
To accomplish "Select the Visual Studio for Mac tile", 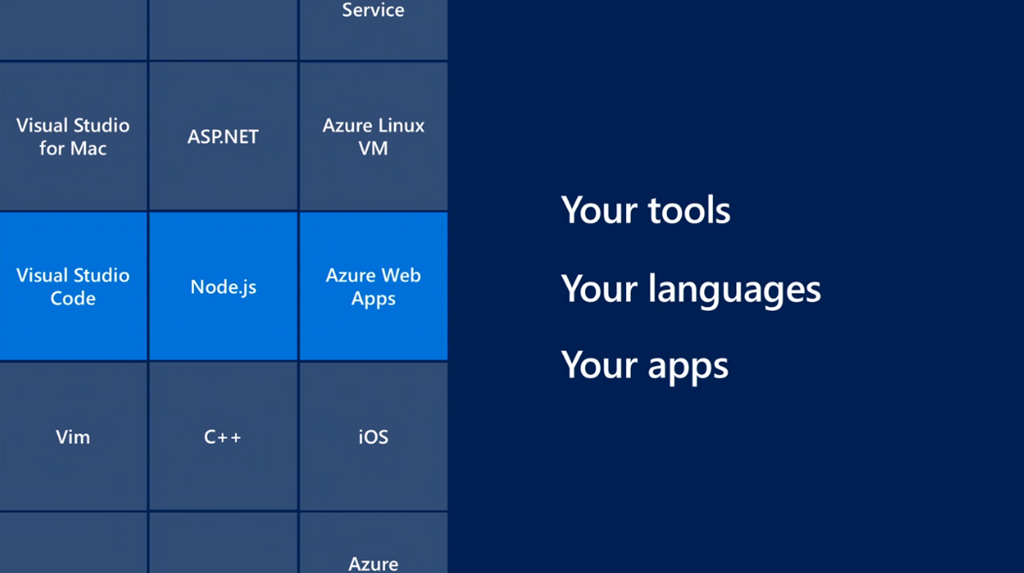I will tap(73, 137).
